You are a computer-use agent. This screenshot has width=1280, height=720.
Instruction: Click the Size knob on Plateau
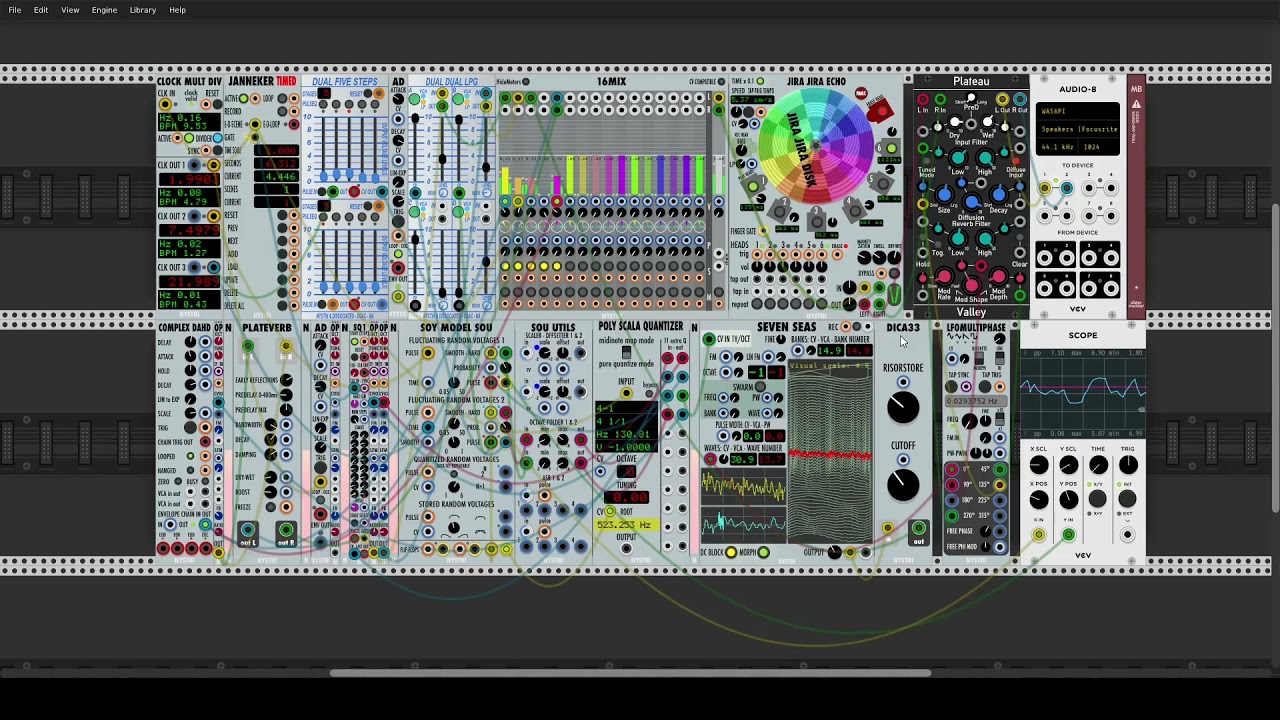click(944, 194)
